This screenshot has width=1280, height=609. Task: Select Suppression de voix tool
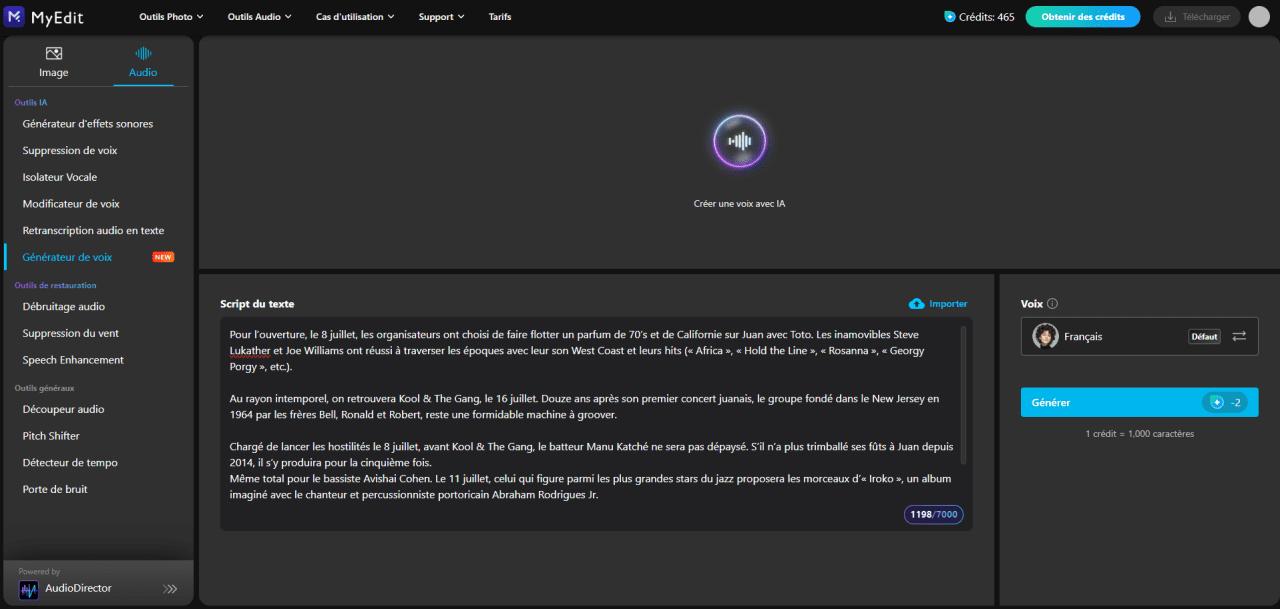(x=70, y=151)
